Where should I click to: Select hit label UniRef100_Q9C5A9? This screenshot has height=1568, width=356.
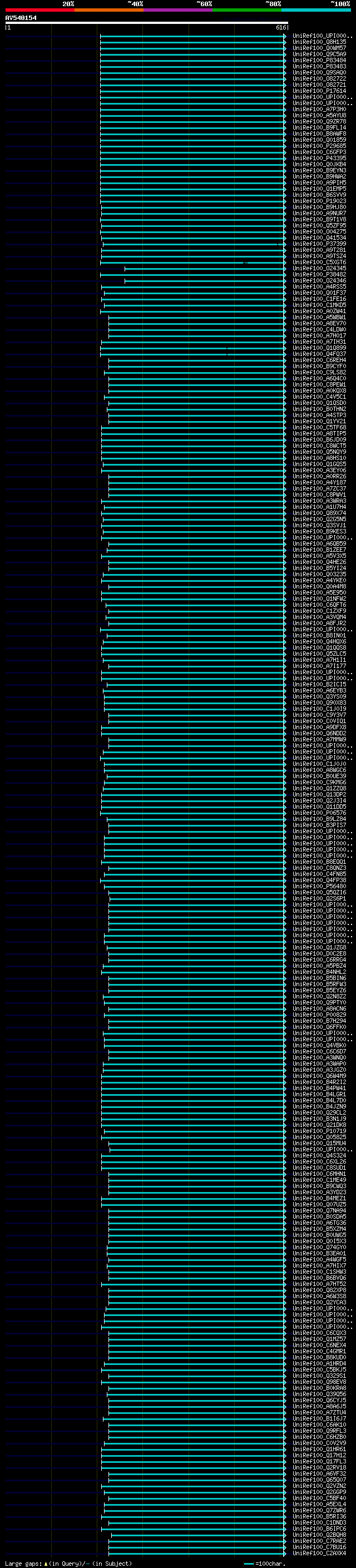click(319, 54)
